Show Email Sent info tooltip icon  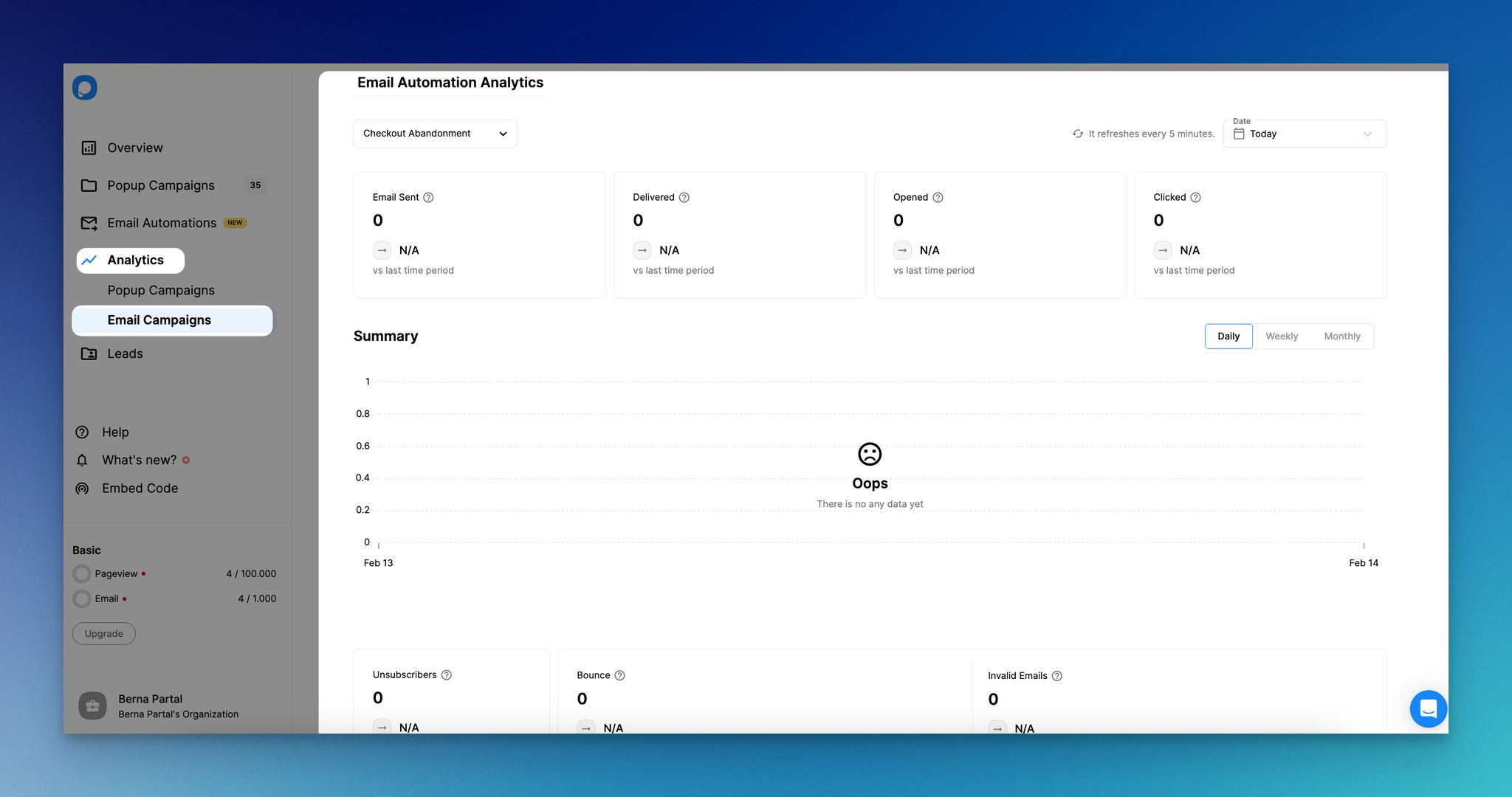pos(428,197)
